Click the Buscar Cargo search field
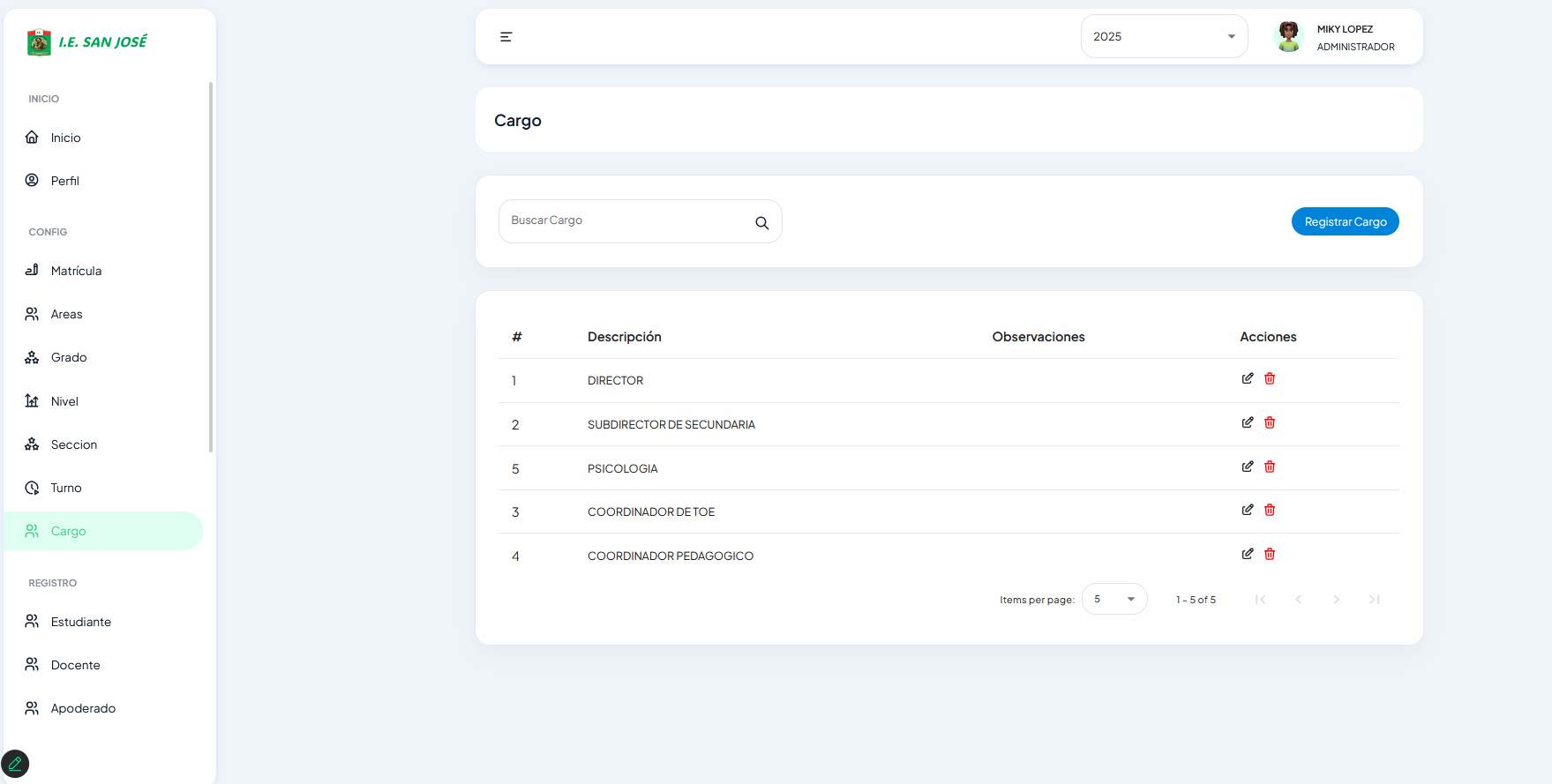1552x784 pixels. [x=626, y=221]
